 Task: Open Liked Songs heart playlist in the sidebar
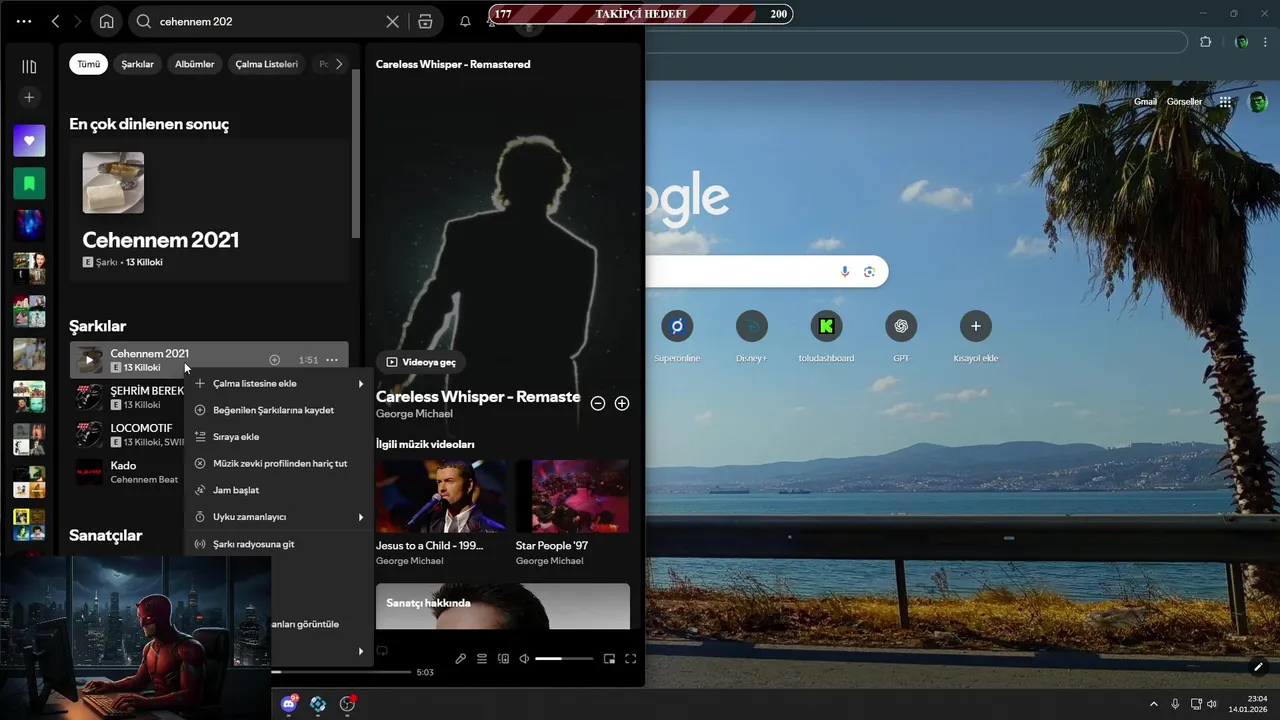click(x=29, y=141)
